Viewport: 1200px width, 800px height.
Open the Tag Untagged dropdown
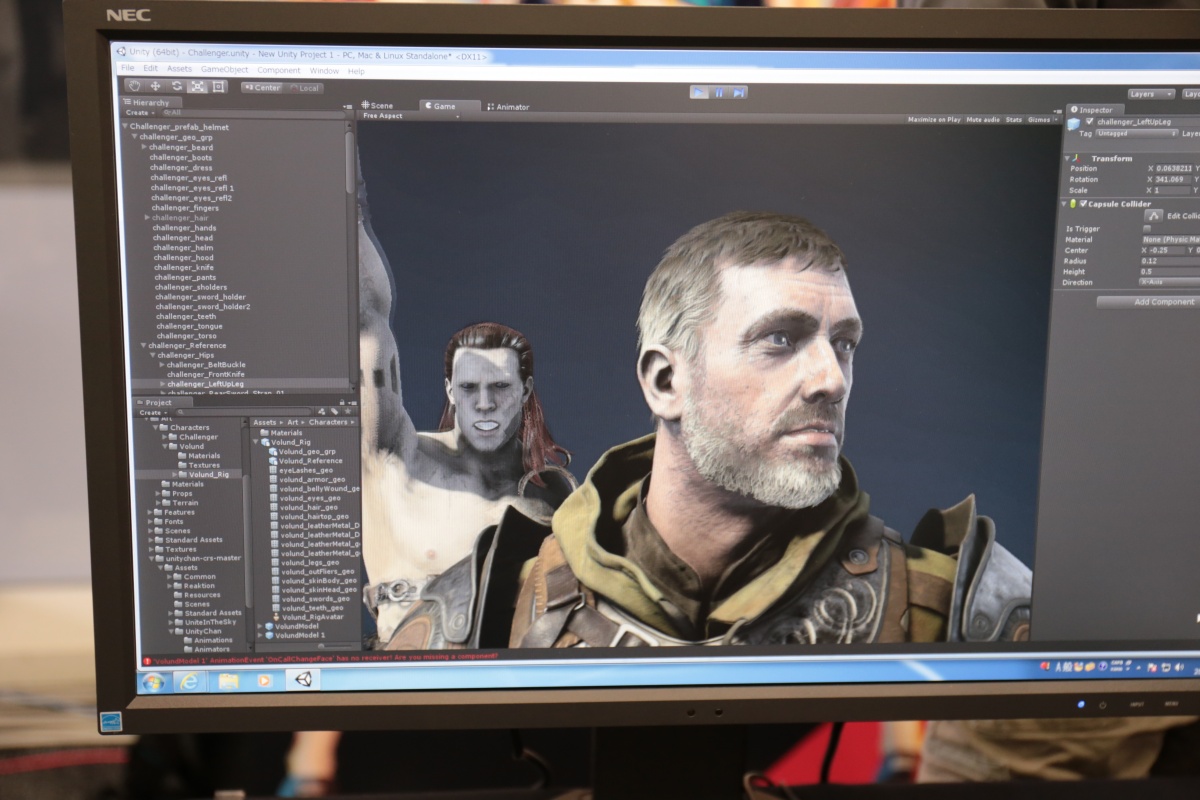1136,133
